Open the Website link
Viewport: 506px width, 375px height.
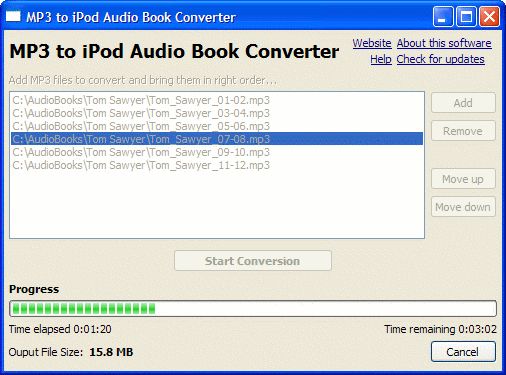(372, 43)
